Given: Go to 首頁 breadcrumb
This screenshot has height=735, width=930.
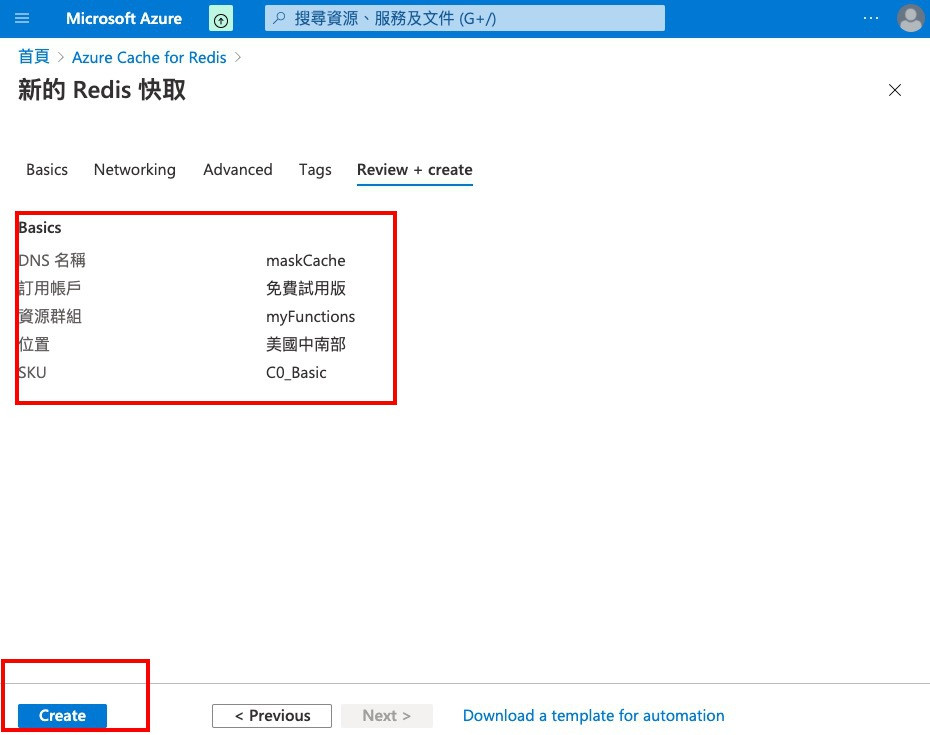Looking at the screenshot, I should (34, 57).
